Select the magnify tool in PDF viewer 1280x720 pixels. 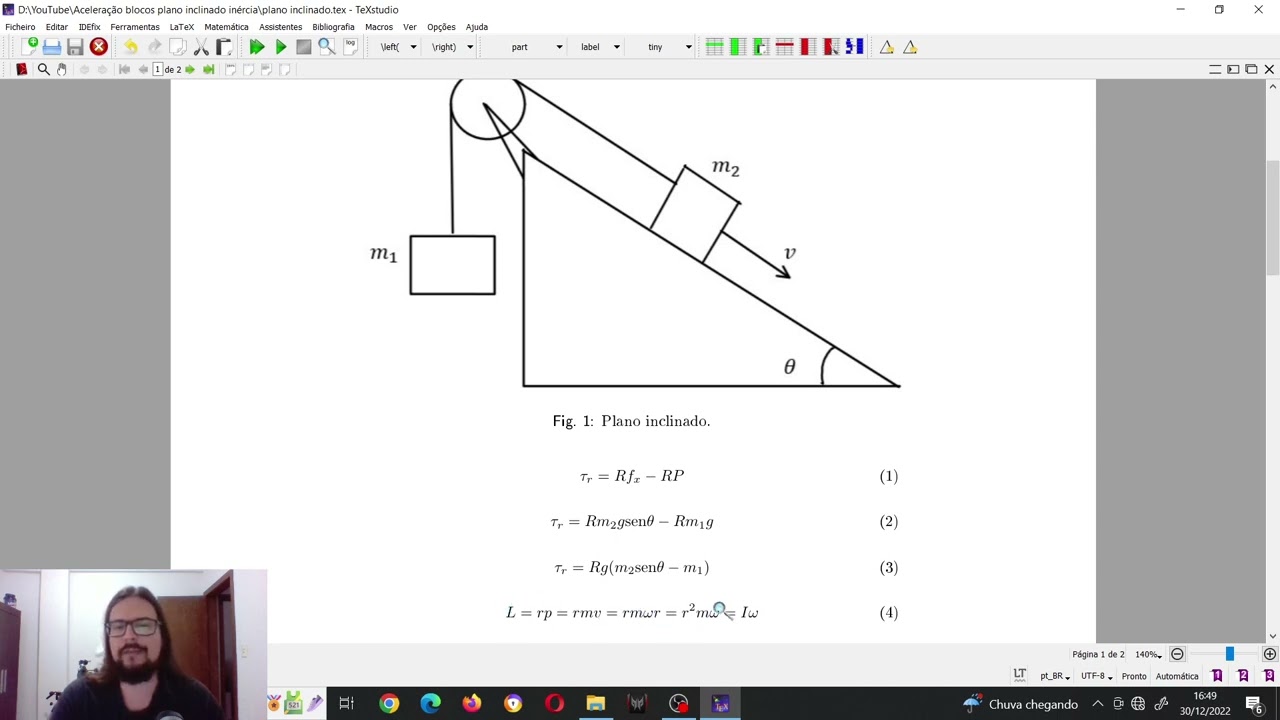(43, 69)
